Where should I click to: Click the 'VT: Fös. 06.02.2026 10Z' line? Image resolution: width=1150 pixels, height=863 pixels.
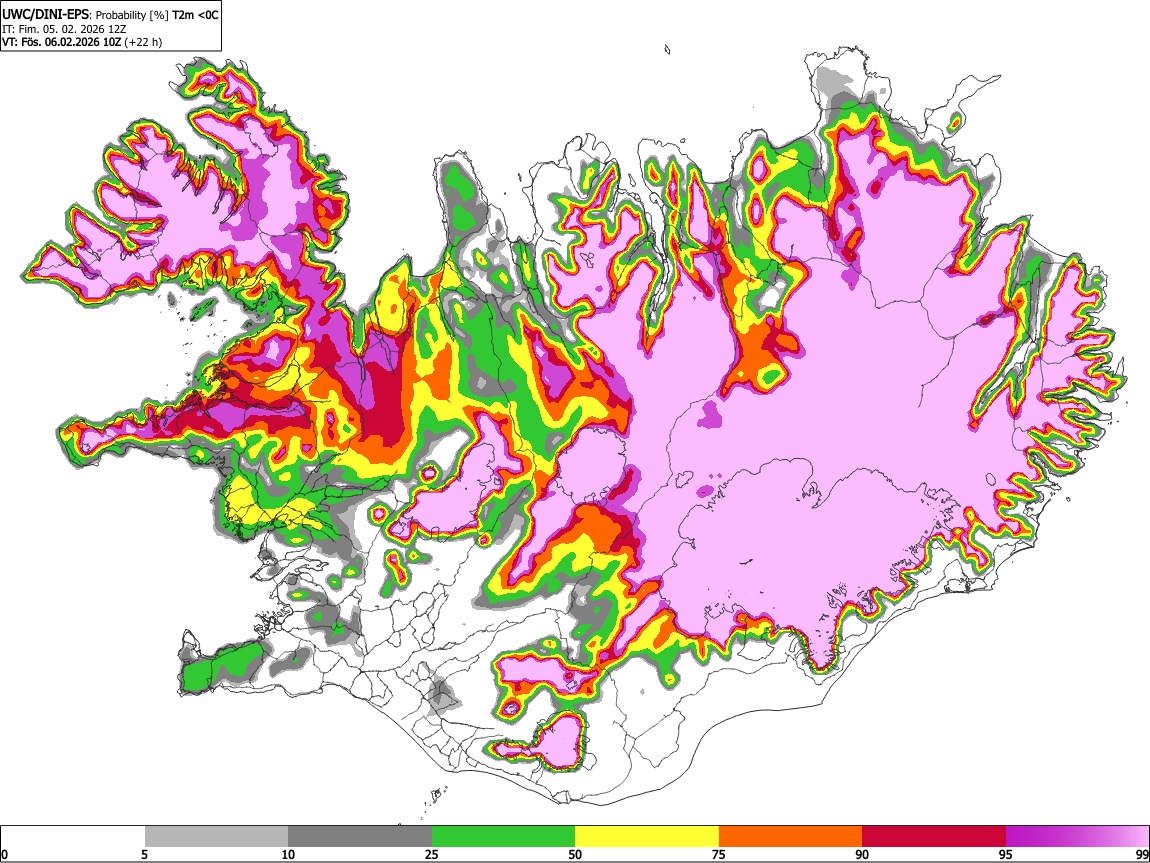(62, 42)
